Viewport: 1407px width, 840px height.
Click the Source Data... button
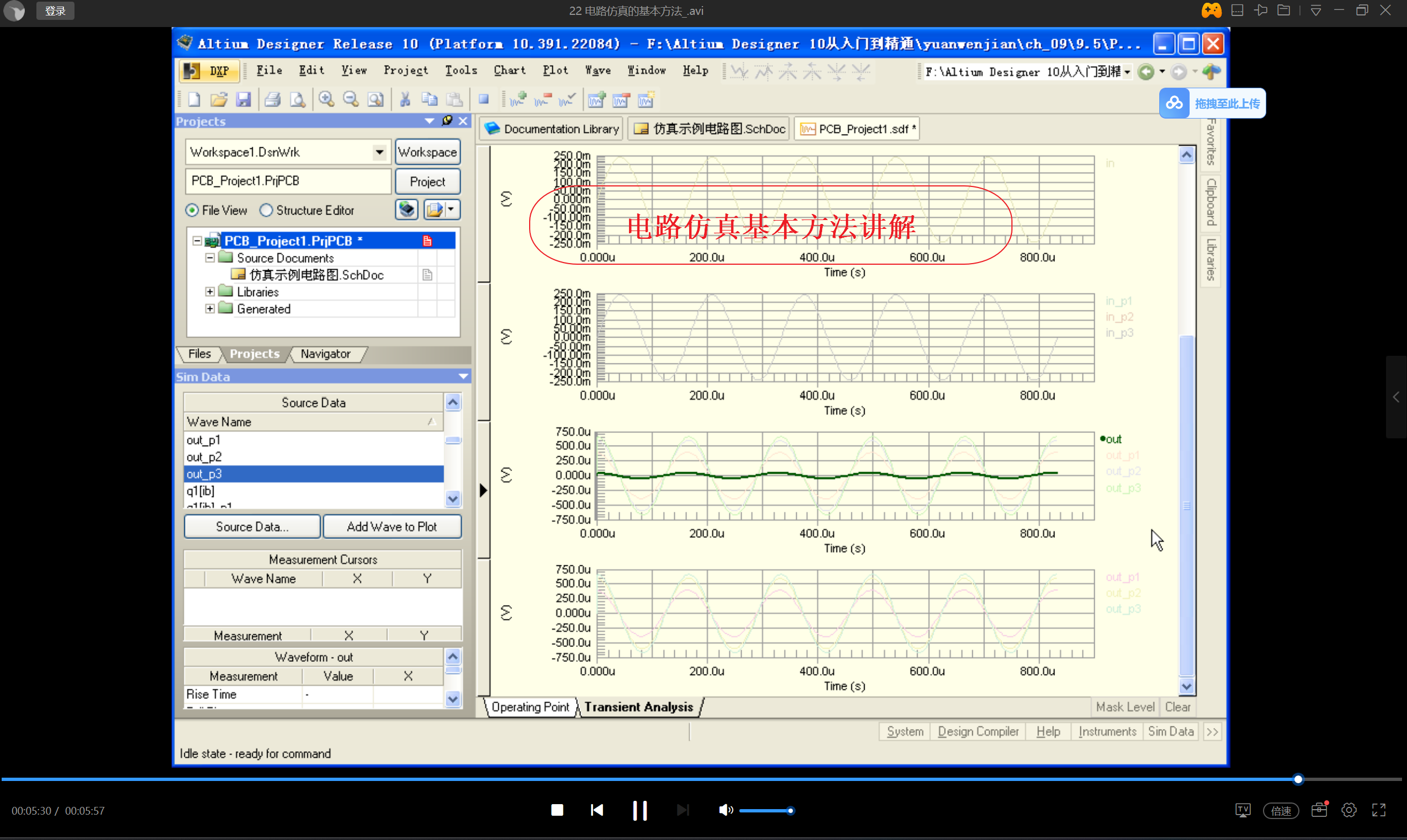point(252,527)
